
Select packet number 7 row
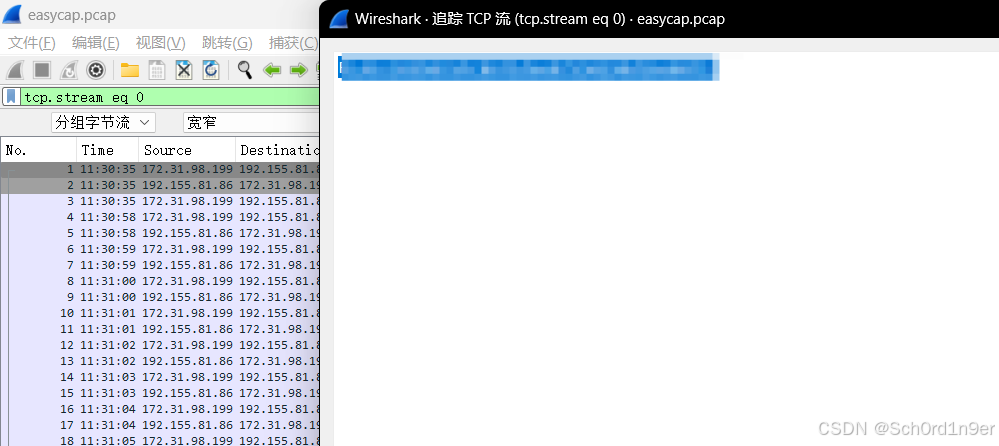point(160,265)
